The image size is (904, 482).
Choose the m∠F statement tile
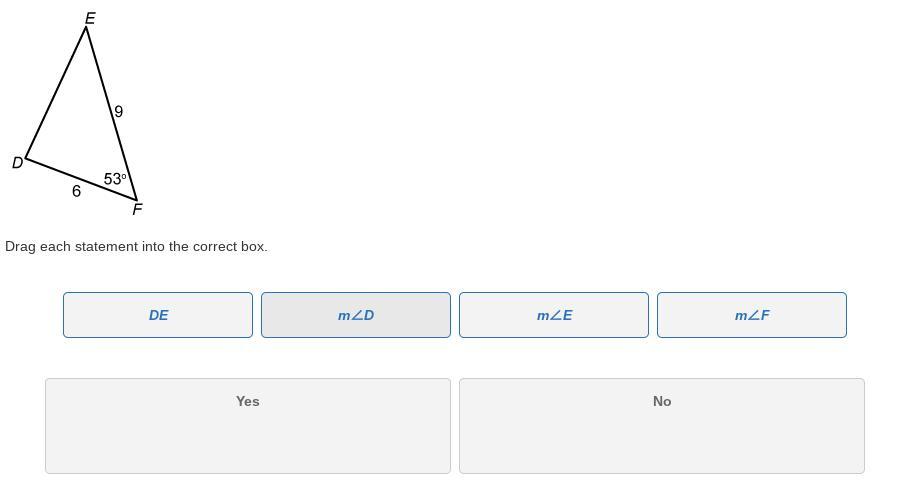coord(752,315)
